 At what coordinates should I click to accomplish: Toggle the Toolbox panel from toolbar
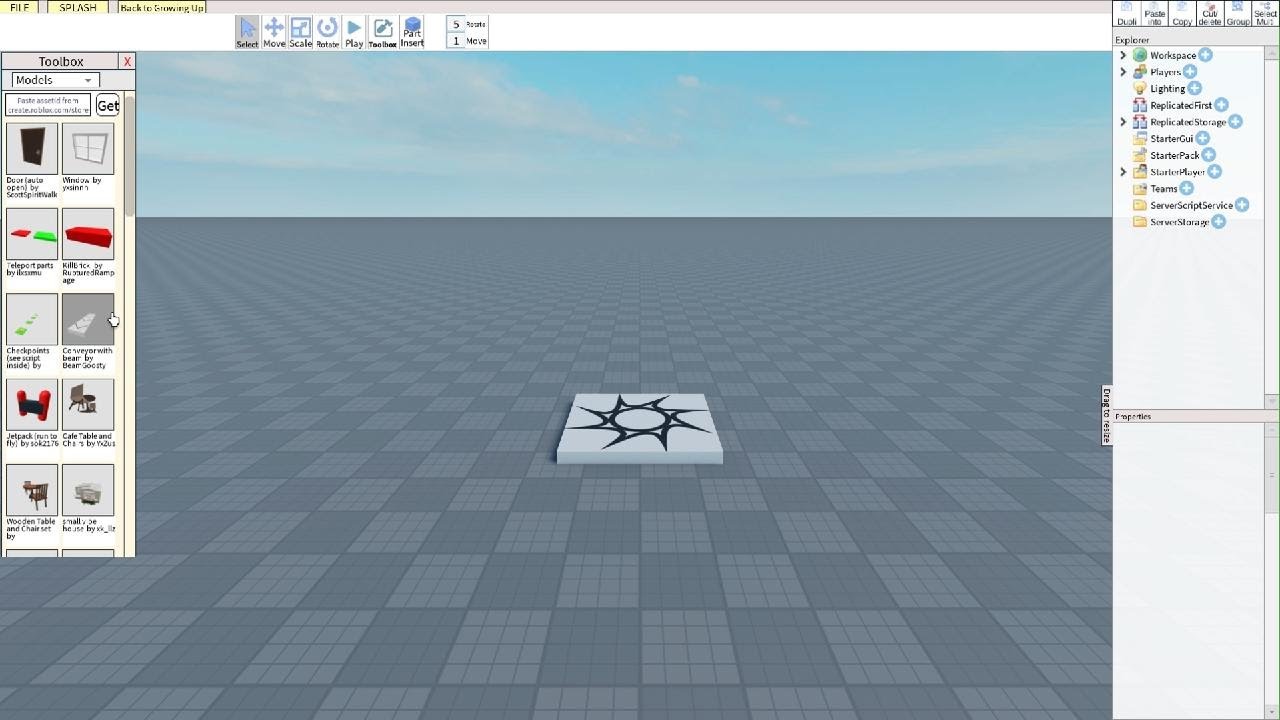click(382, 32)
